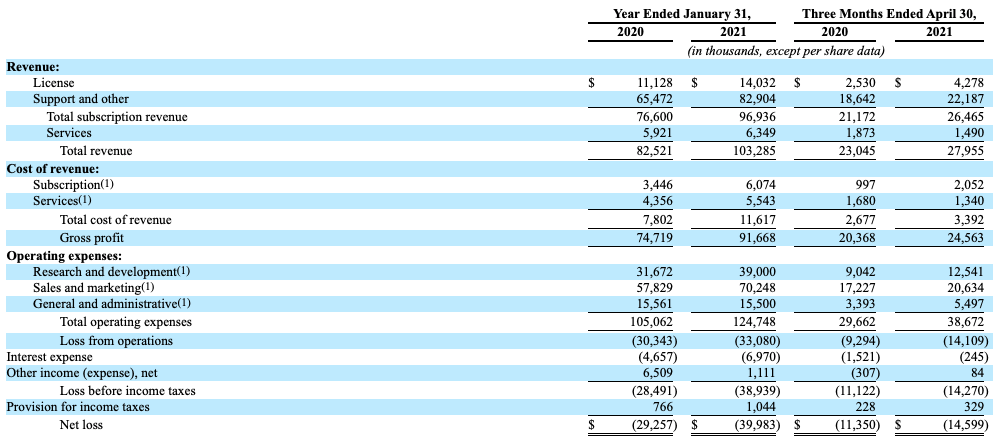Click total operating expenses 105,062

point(652,322)
